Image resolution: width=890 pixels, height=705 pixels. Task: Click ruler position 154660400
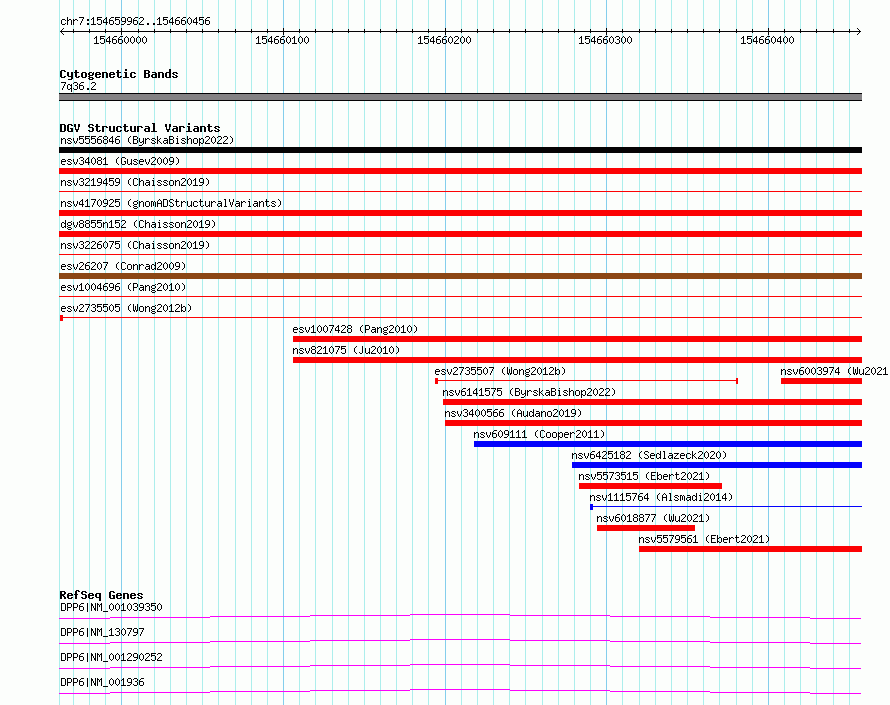767,40
